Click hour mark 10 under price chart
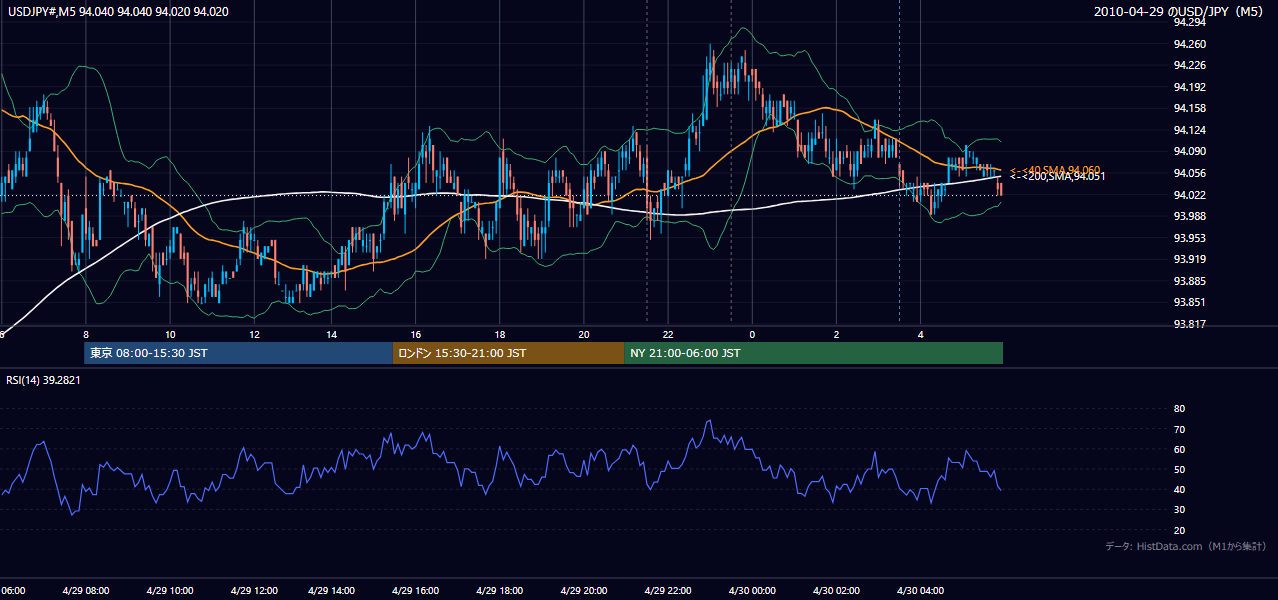Image resolution: width=1278 pixels, height=600 pixels. tap(170, 334)
